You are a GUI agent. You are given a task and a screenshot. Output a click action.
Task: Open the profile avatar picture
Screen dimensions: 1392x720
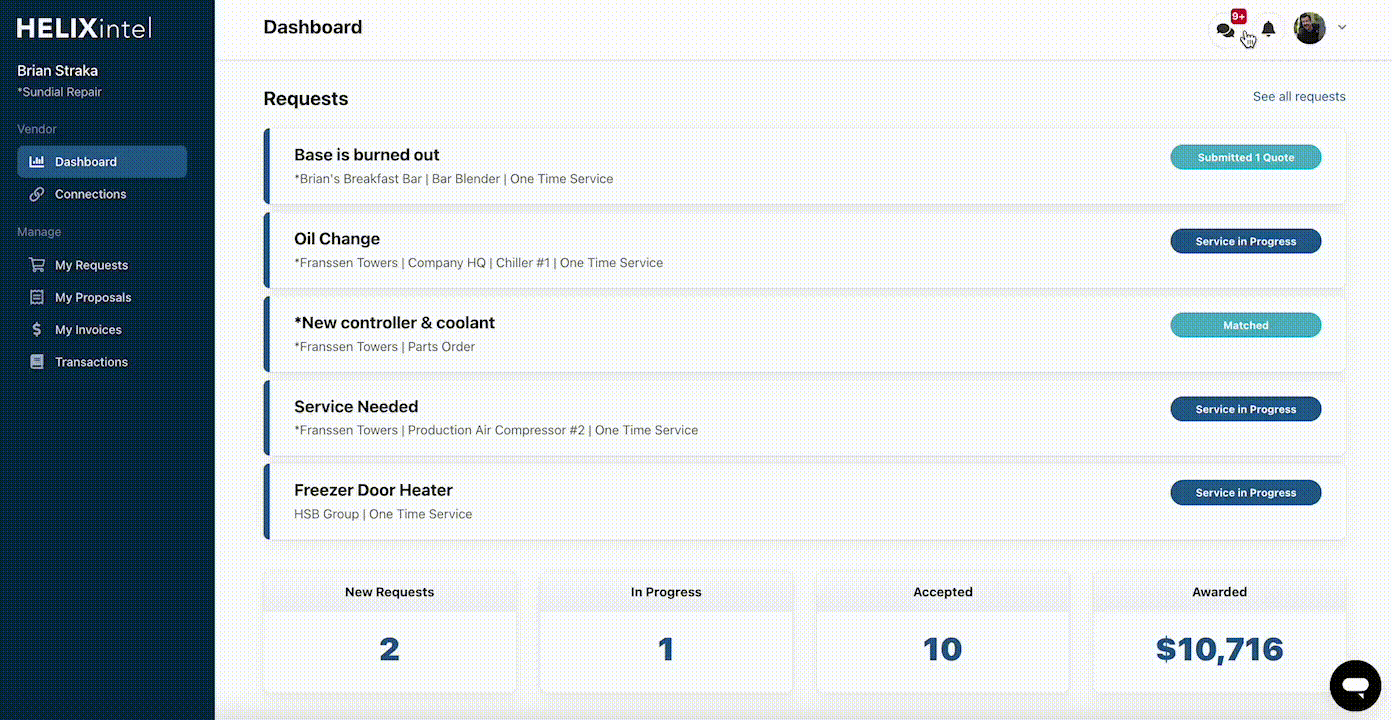(x=1309, y=28)
